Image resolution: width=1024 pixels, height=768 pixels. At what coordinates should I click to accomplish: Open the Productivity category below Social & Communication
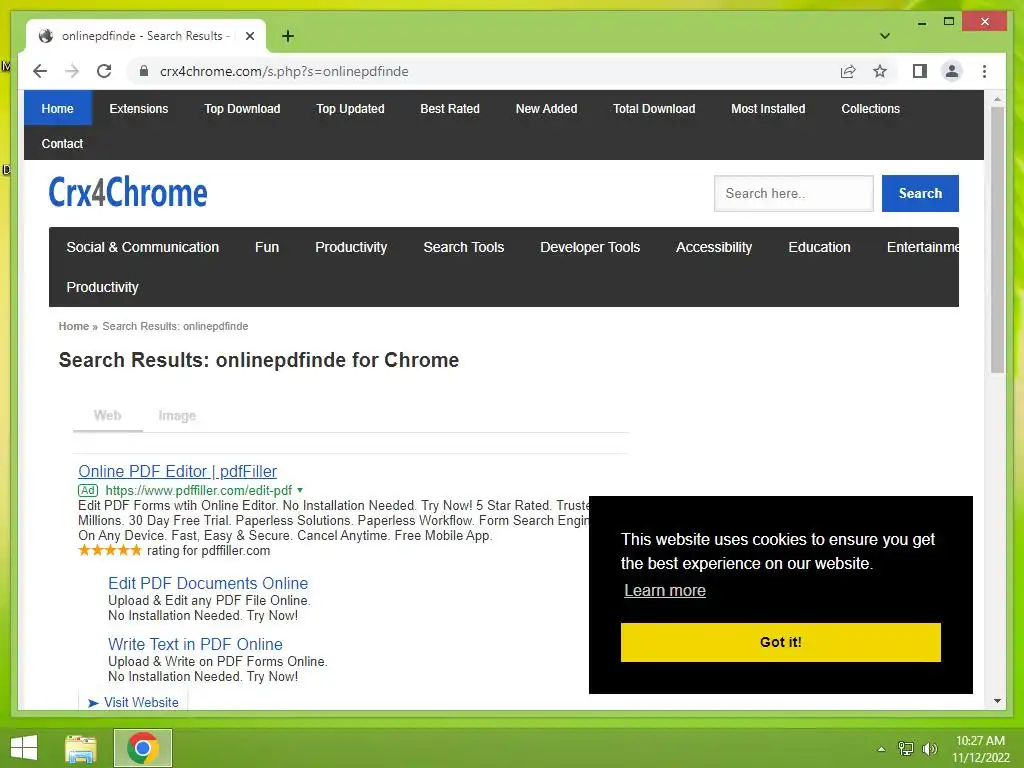102,287
